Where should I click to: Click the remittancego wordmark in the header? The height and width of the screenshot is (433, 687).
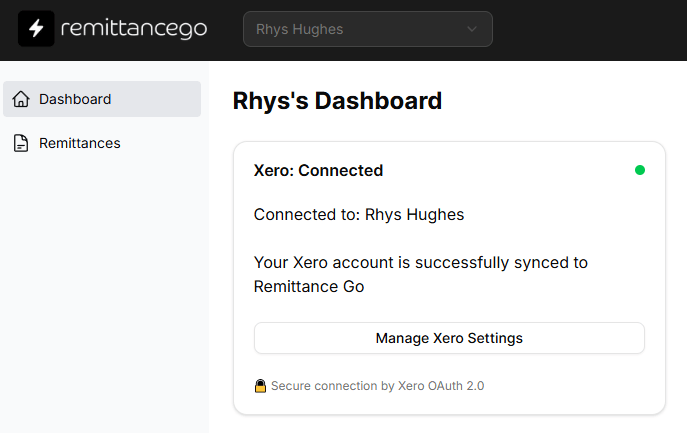coord(133,29)
